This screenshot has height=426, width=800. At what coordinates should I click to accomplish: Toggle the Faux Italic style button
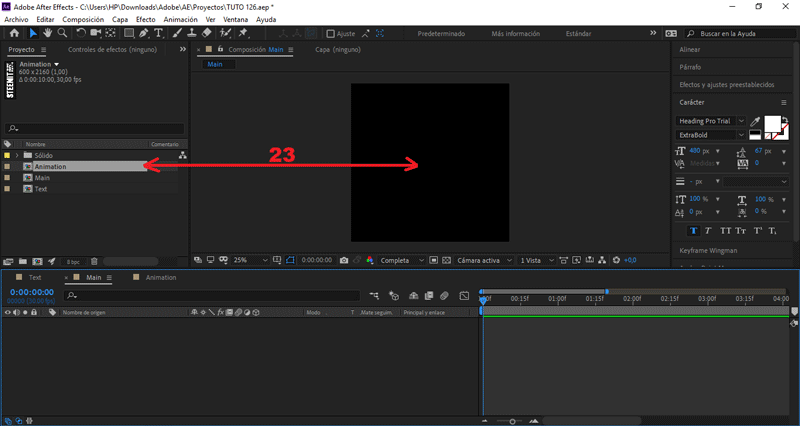(x=708, y=231)
